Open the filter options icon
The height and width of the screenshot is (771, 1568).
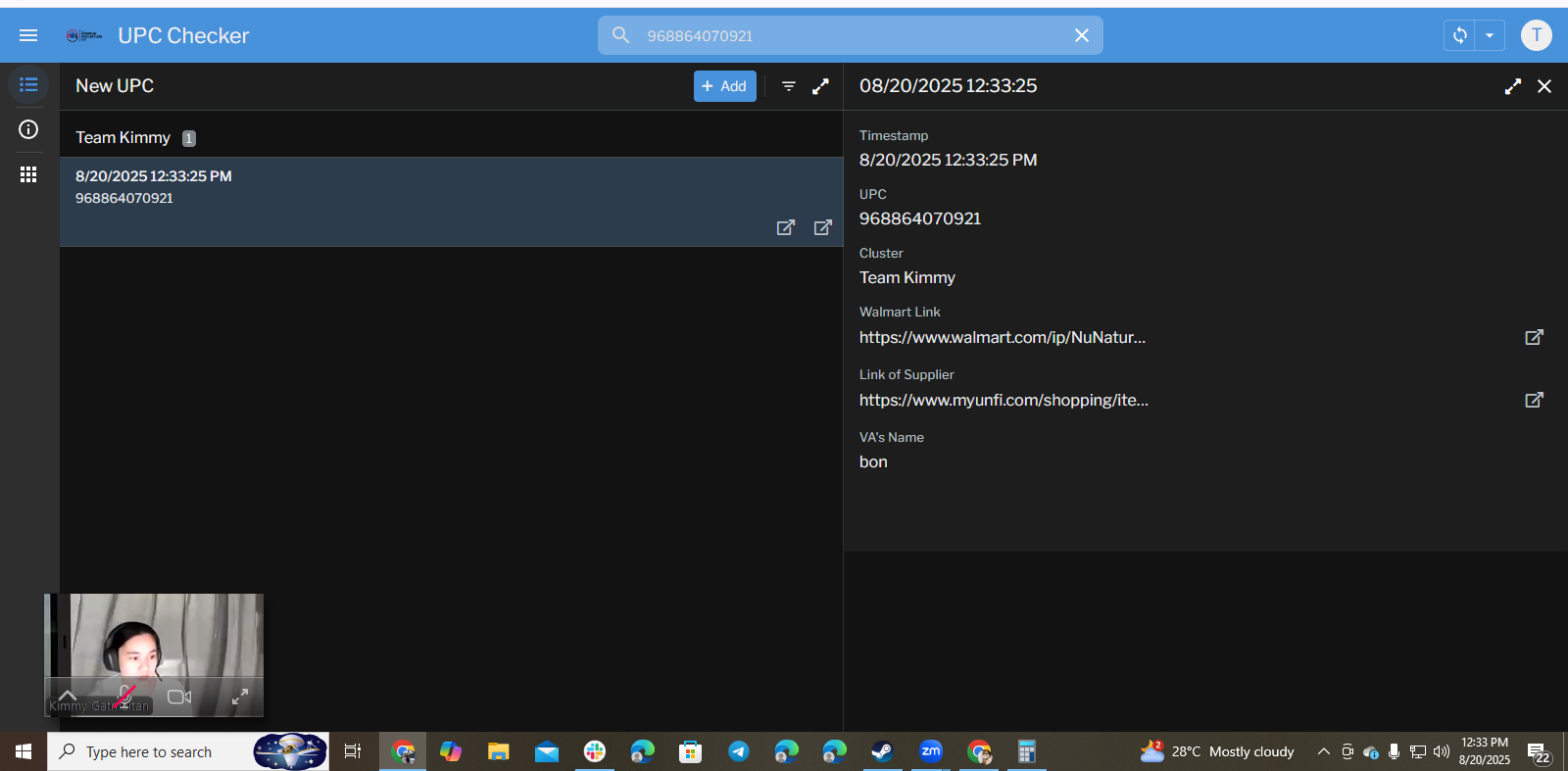pos(789,86)
